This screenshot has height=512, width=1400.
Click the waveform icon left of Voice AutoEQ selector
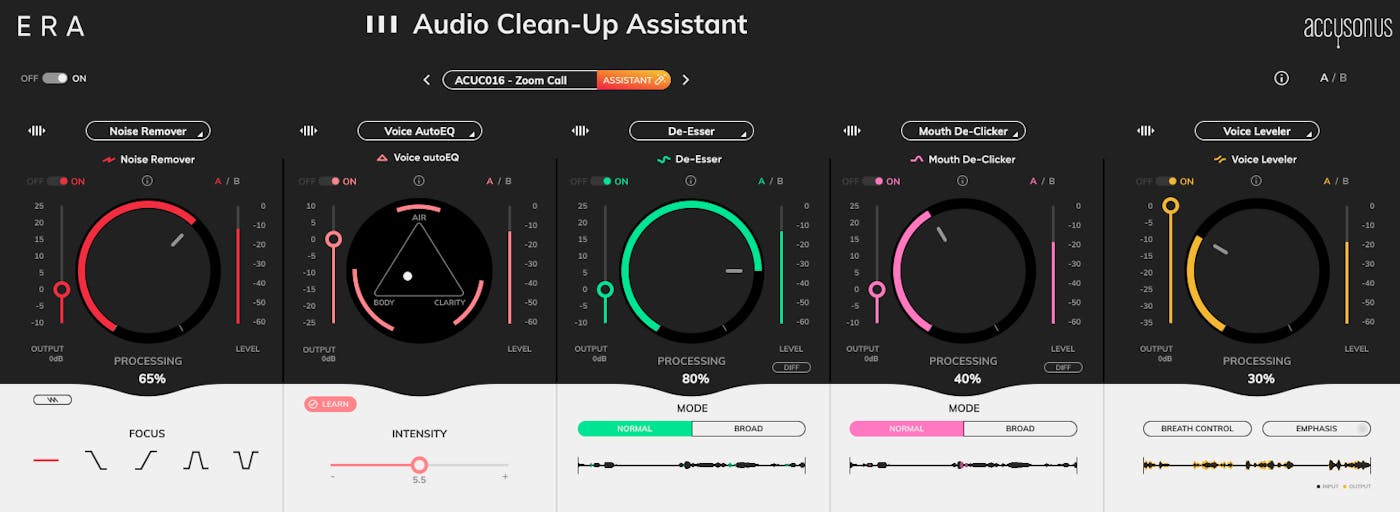(309, 131)
